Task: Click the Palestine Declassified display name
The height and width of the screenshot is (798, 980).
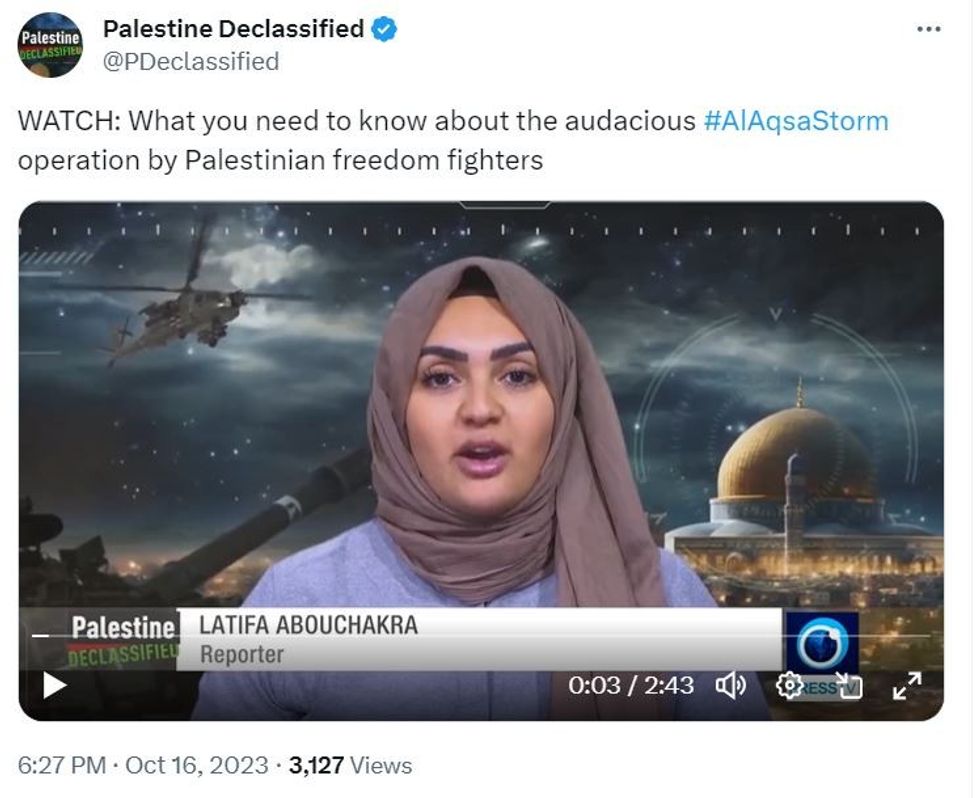Action: tap(233, 29)
